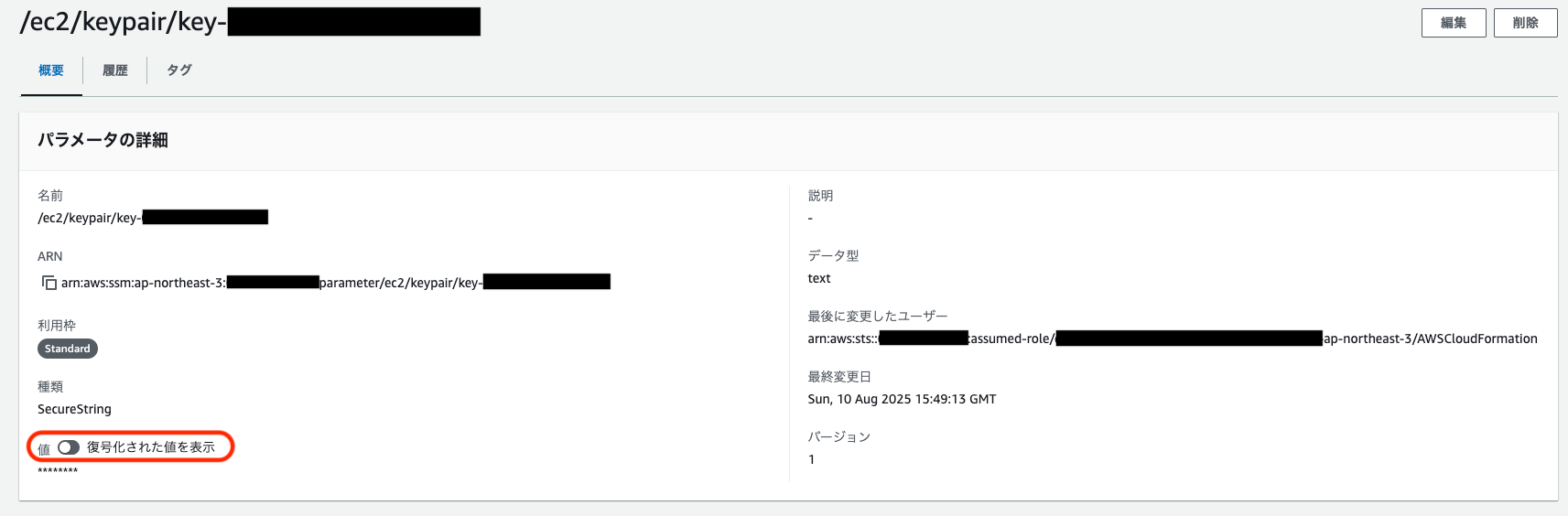Click the 利用枠 field label

(x=57, y=326)
